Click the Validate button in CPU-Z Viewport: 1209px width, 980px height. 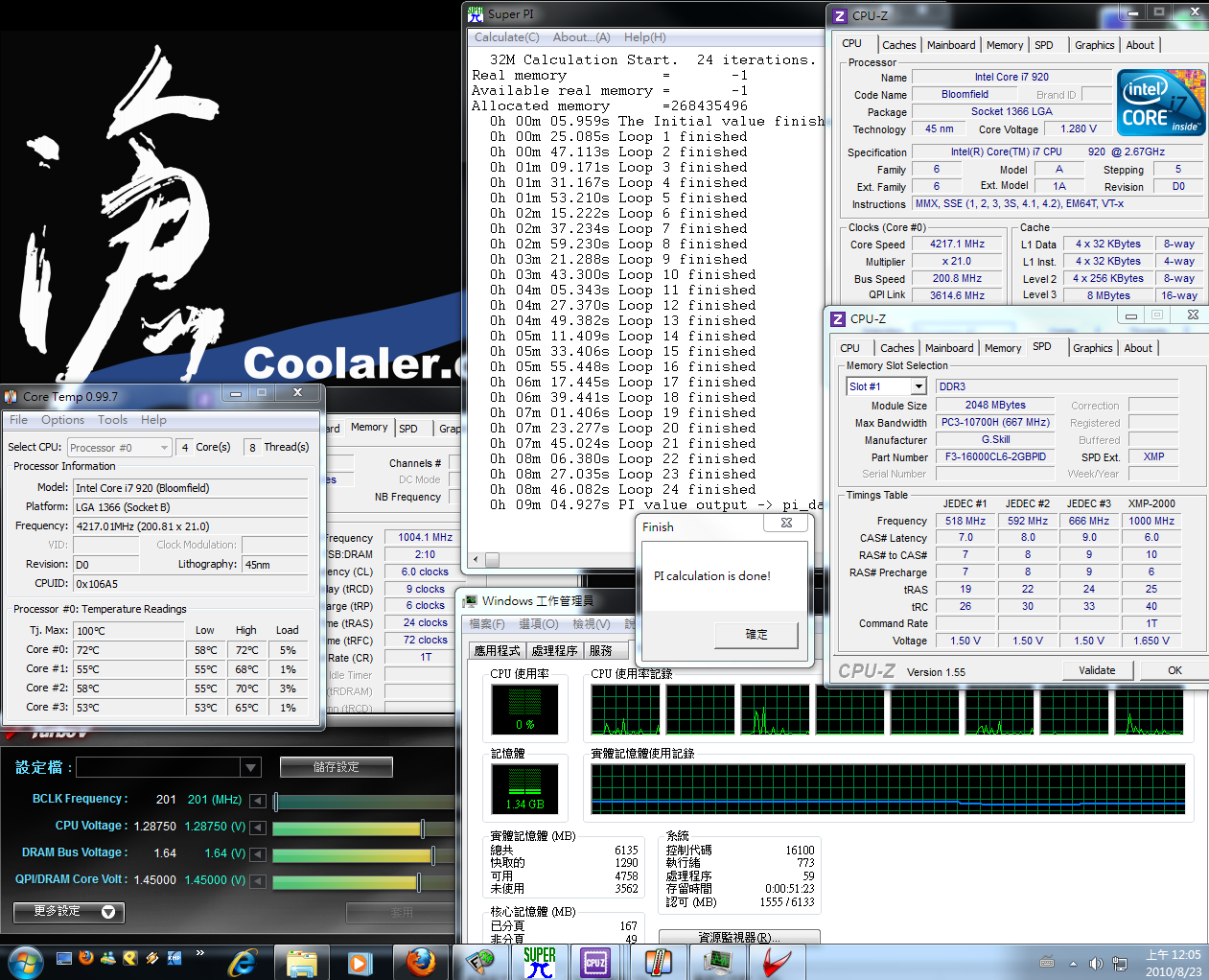(1097, 670)
